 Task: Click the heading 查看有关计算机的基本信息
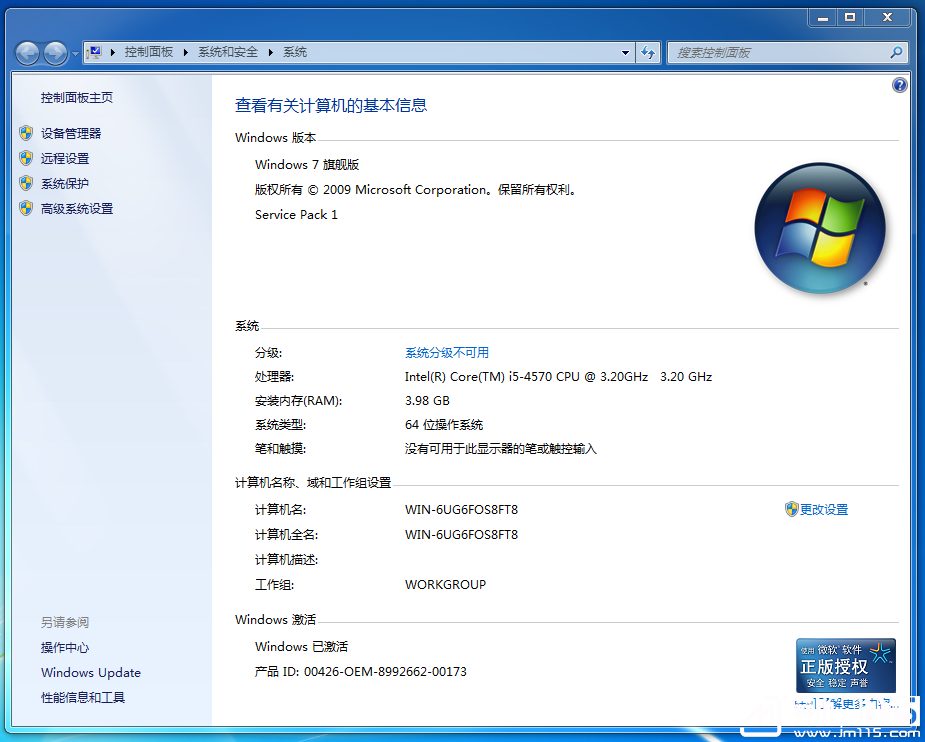(331, 106)
